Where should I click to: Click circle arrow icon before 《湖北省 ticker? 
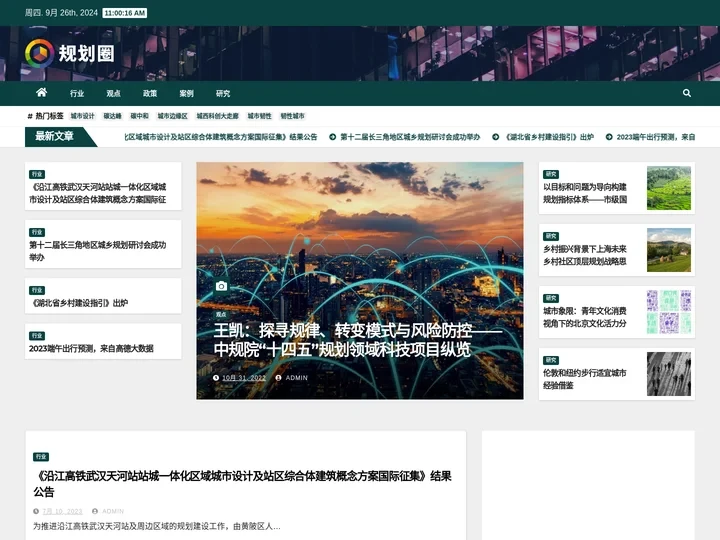(496, 137)
